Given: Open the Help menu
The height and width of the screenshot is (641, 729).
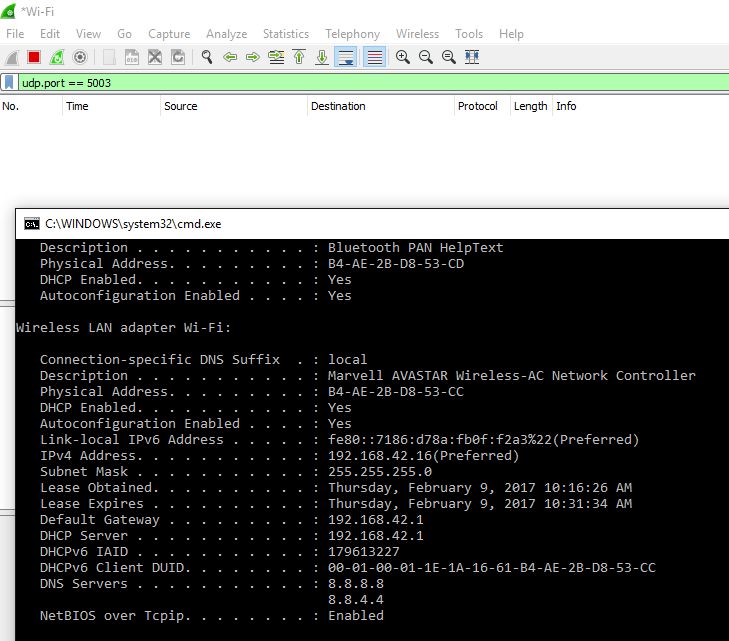Looking at the screenshot, I should (x=511, y=34).
